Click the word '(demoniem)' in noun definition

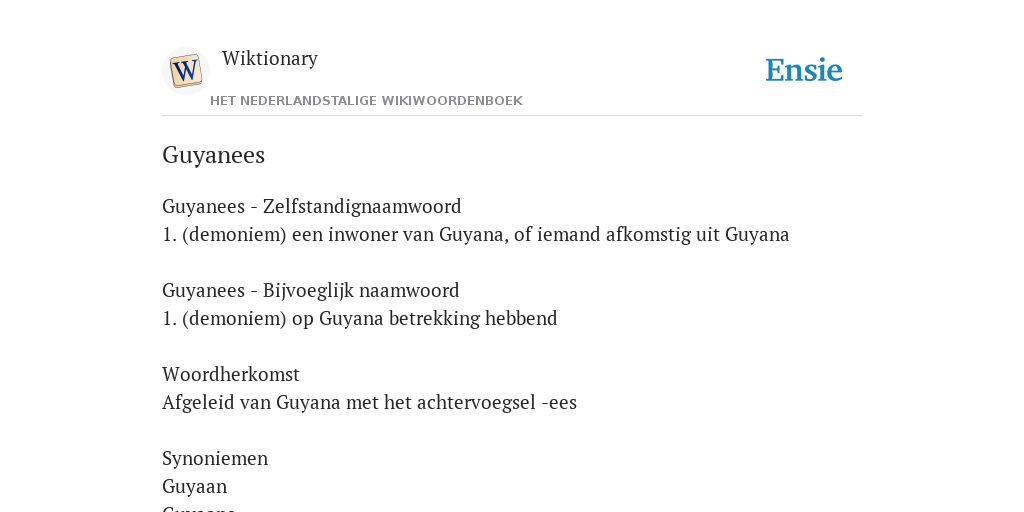click(x=234, y=234)
